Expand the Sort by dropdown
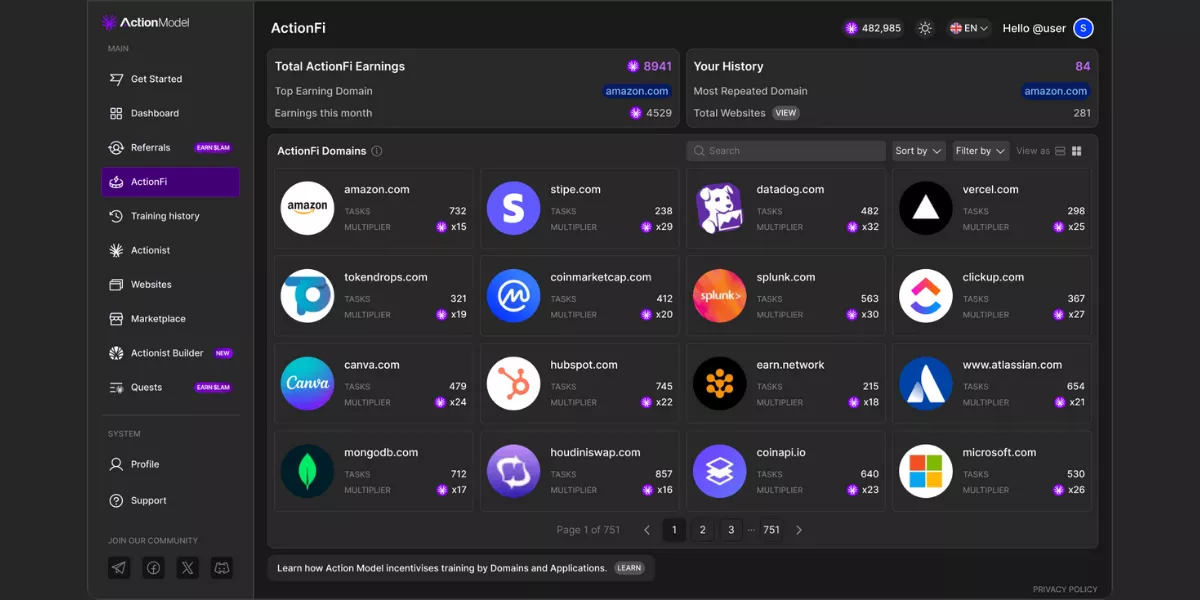The image size is (1200, 600). coord(918,151)
